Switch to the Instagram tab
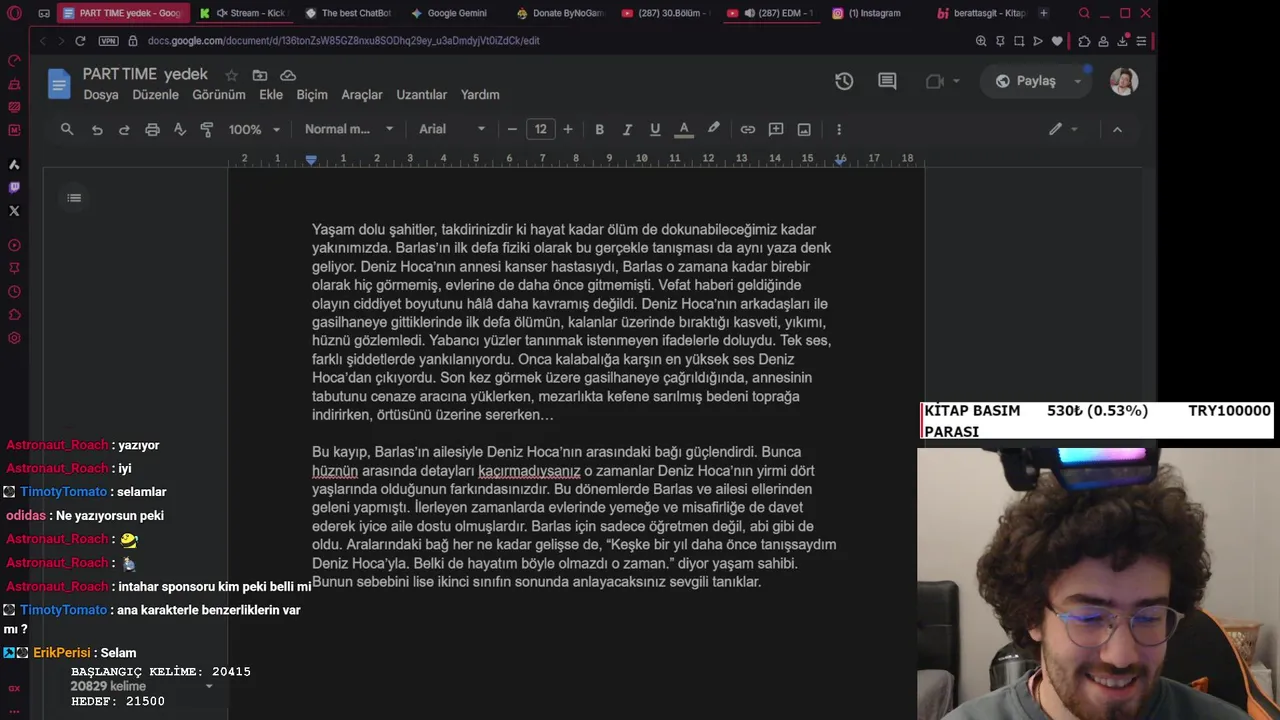 coord(874,13)
